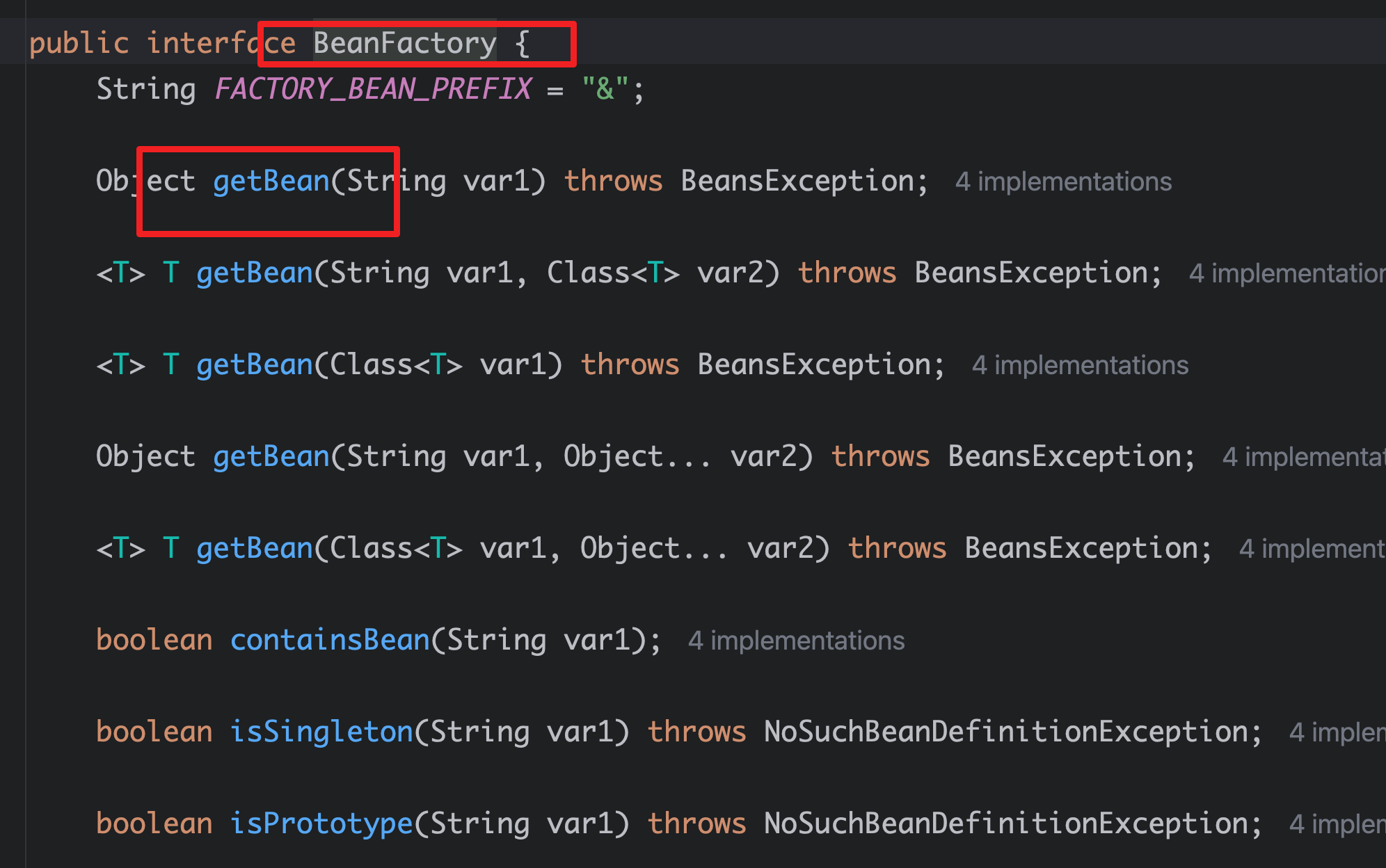This screenshot has width=1386, height=868.
Task: Click BeansException on first getBean line
Action: click(x=797, y=181)
